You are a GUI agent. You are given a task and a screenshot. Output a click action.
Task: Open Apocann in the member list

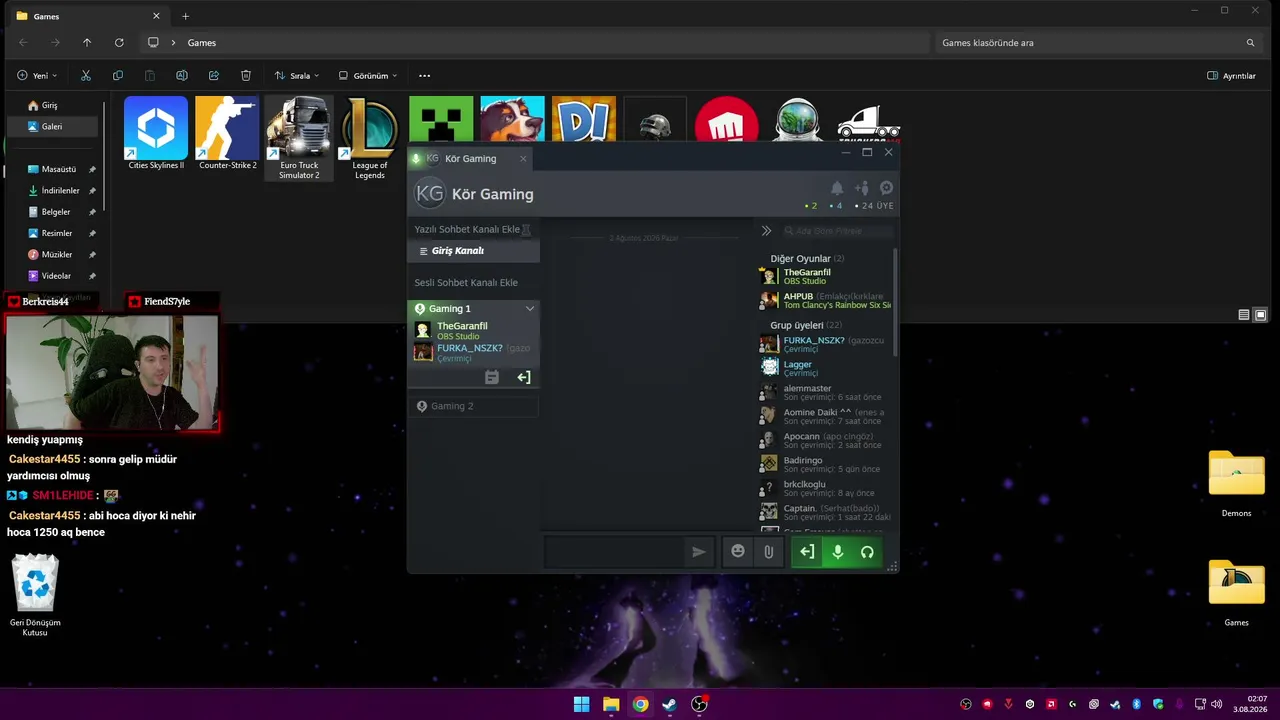[825, 440]
